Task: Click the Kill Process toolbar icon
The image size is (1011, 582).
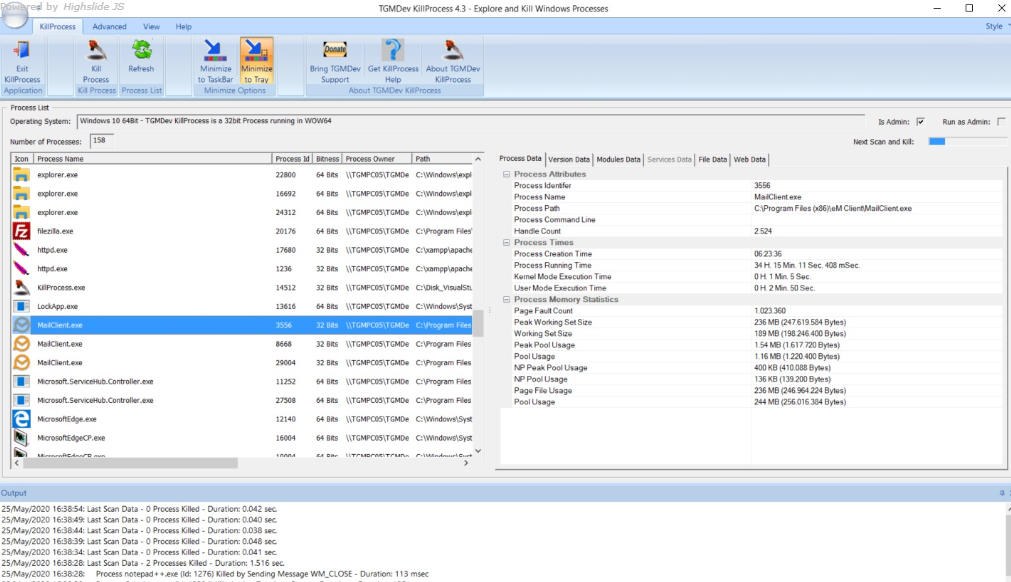Action: coord(96,50)
